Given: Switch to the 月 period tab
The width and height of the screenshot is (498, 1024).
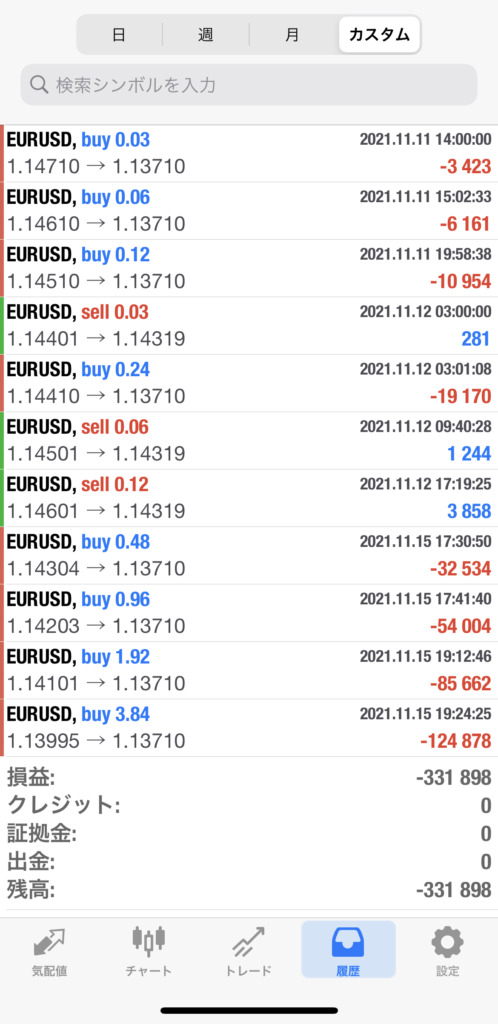Looking at the screenshot, I should point(292,35).
